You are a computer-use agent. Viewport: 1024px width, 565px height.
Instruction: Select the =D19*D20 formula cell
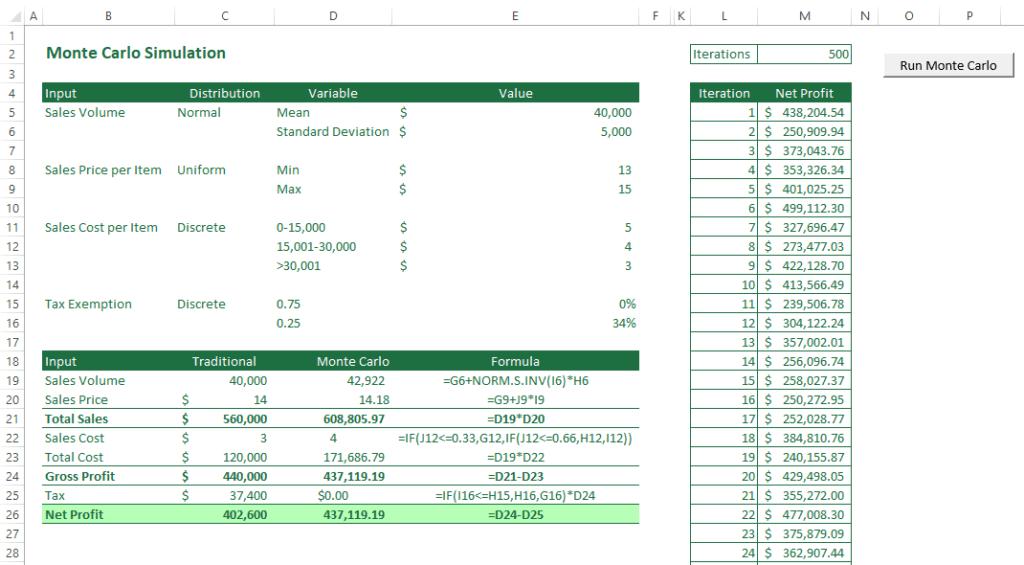(x=515, y=419)
